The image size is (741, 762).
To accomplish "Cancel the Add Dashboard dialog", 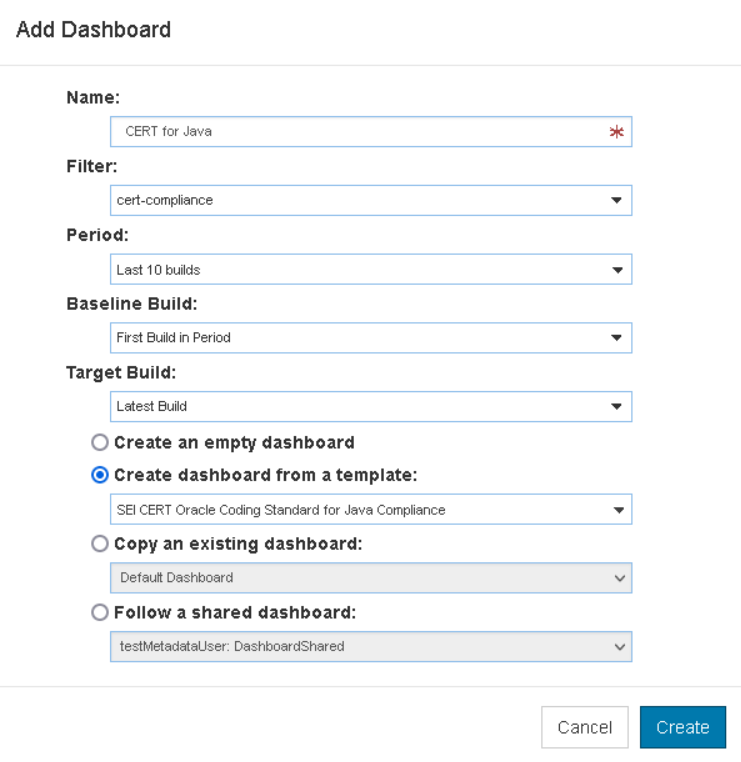I will tap(585, 727).
